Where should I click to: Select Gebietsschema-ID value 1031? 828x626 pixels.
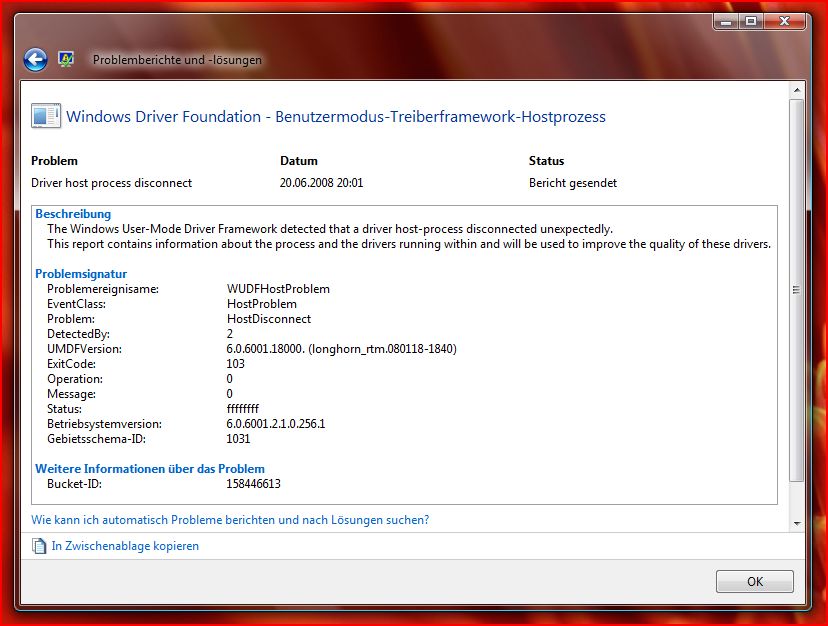(238, 438)
